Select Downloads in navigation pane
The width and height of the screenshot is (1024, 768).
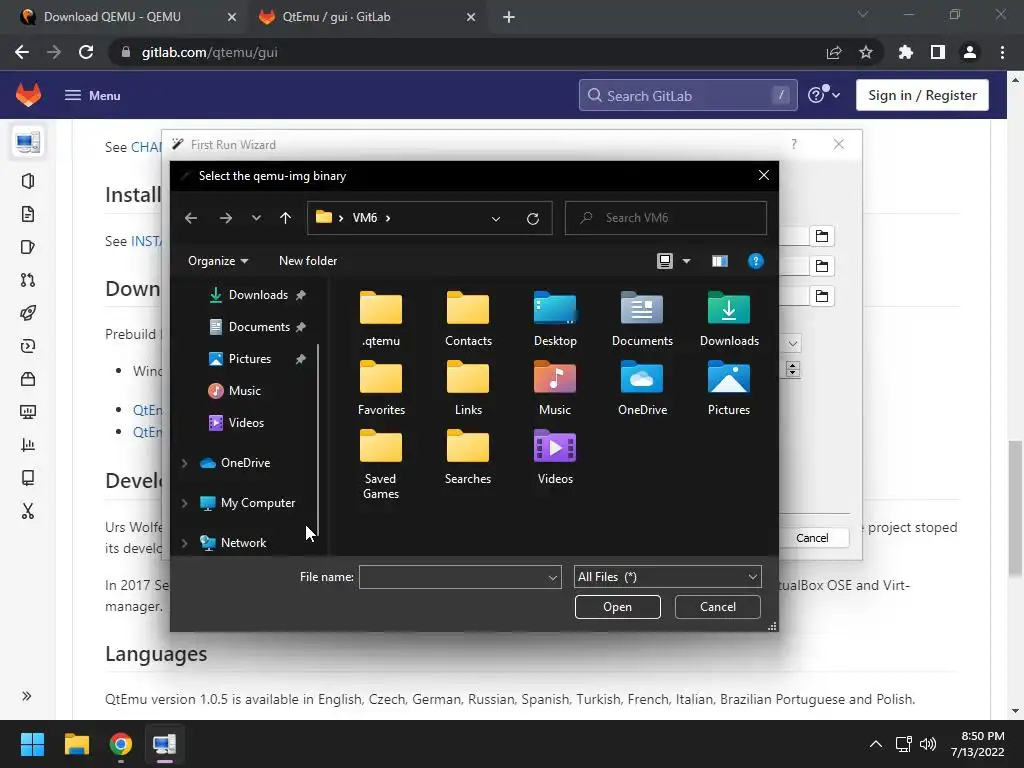[258, 295]
